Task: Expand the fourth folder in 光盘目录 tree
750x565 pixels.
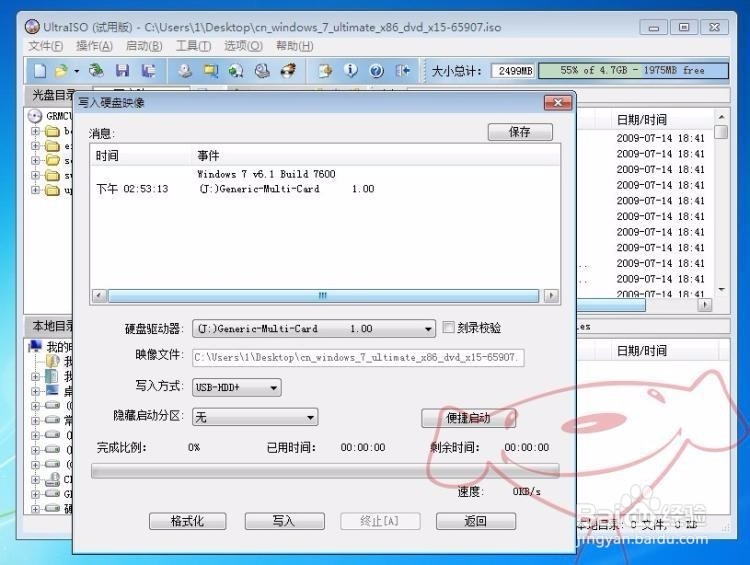Action: 35,175
